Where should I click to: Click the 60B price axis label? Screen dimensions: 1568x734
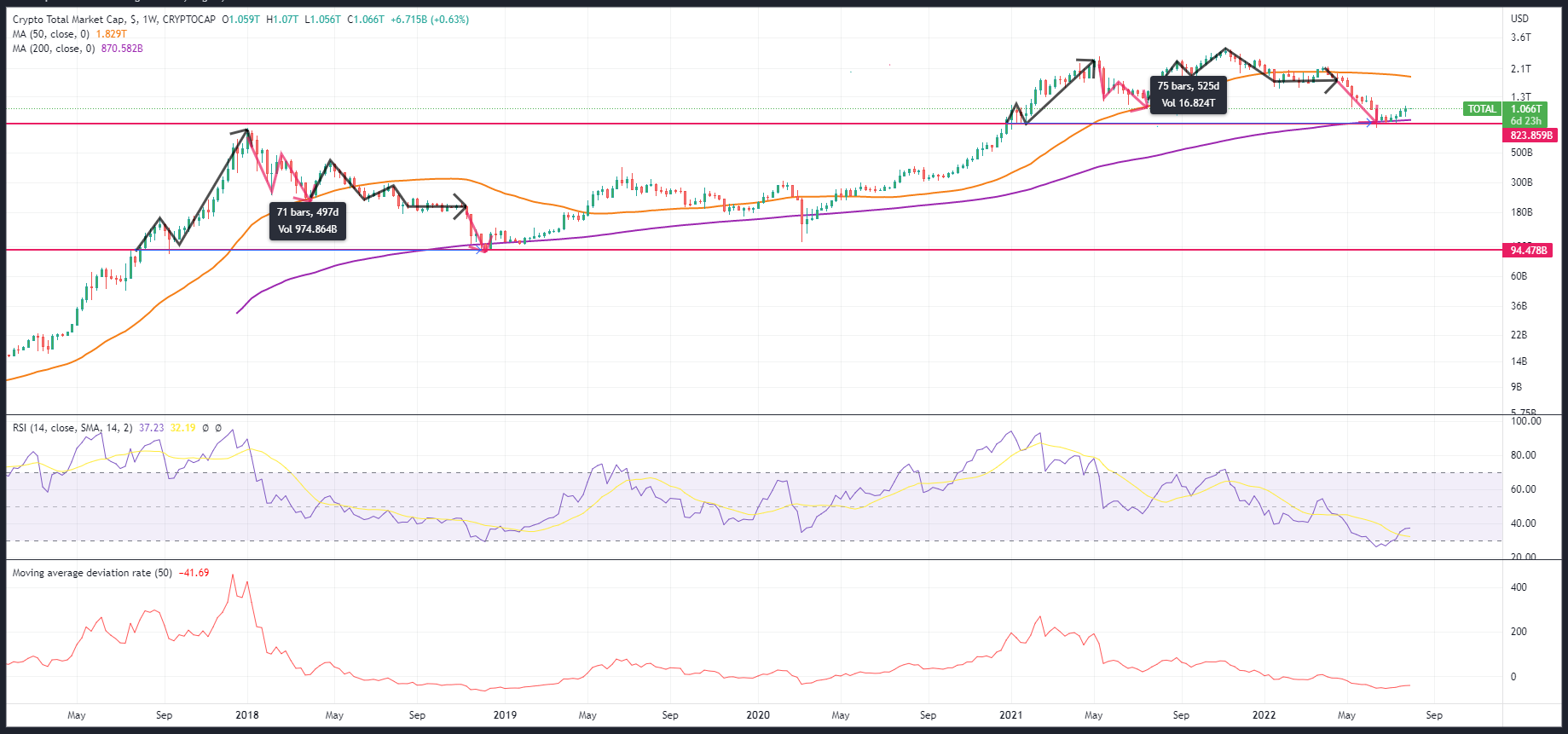1519,276
